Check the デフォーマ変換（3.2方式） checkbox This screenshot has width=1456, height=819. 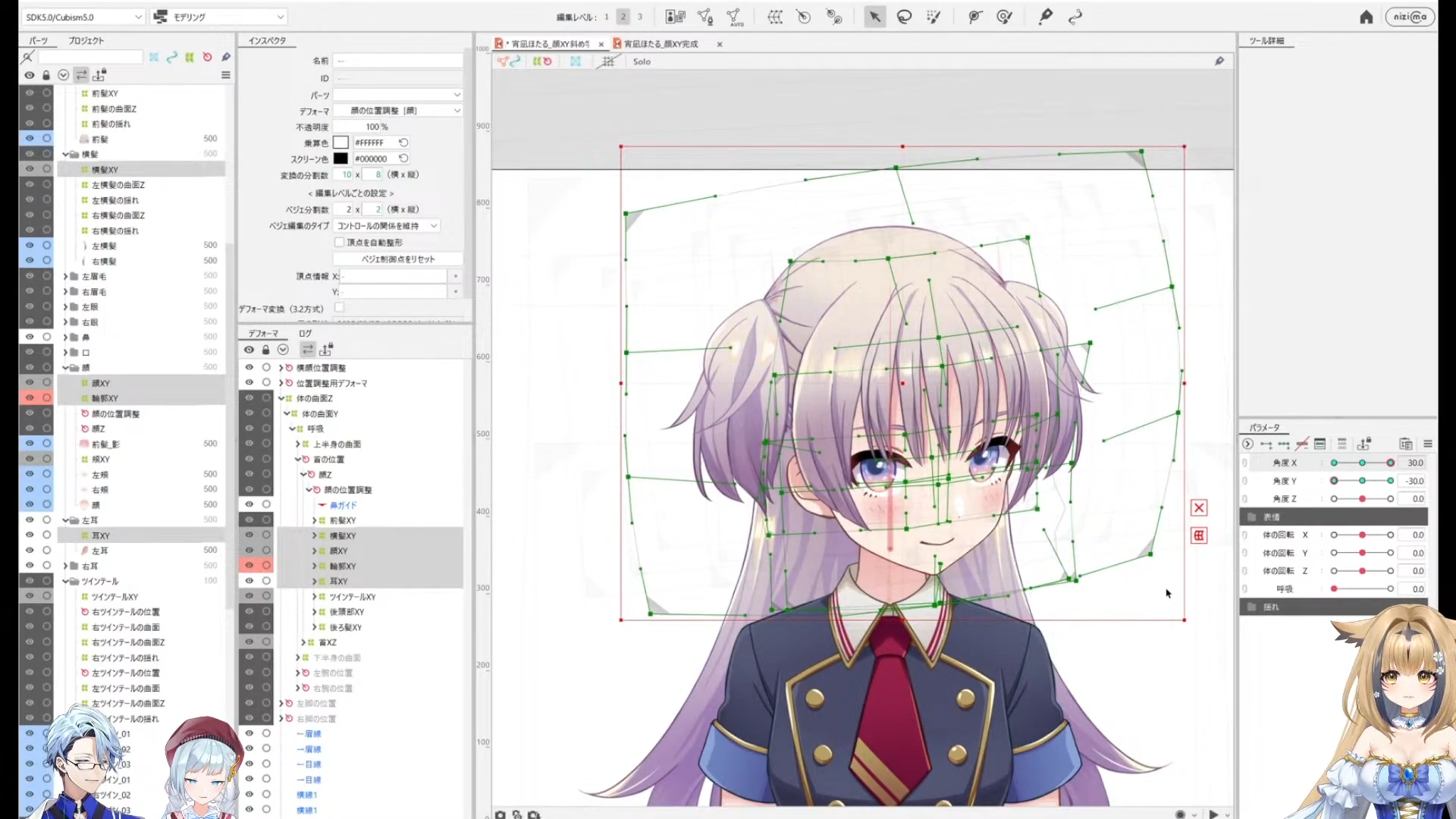[339, 308]
